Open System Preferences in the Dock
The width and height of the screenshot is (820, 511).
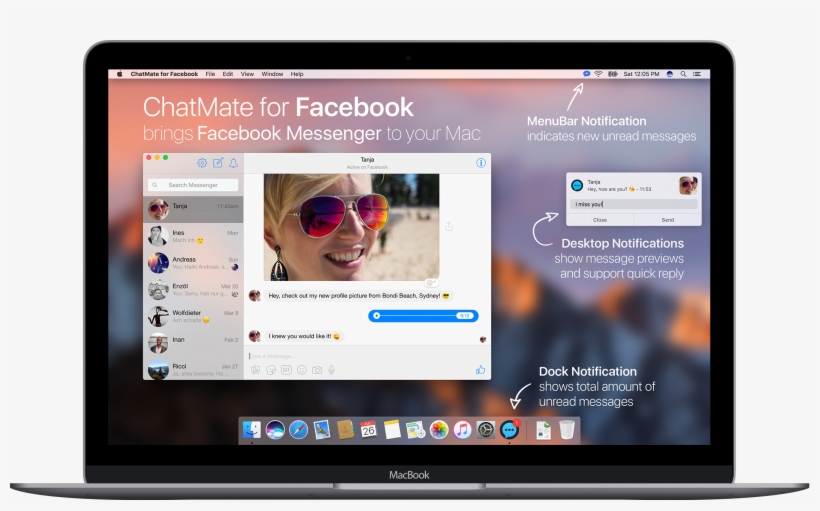[x=486, y=430]
